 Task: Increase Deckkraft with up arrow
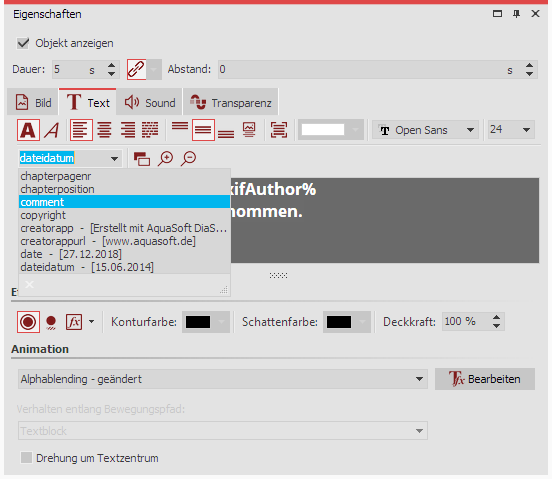(496, 317)
